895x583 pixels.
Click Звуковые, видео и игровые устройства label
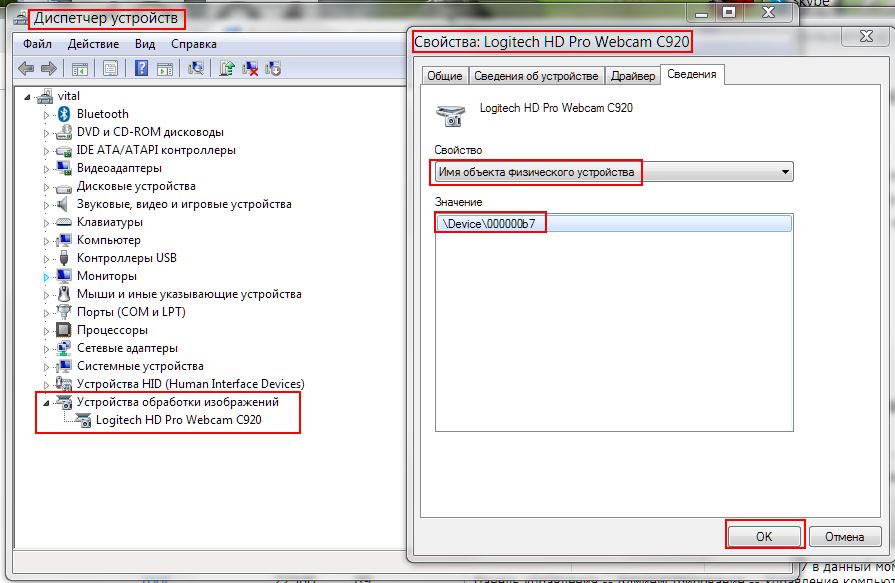click(184, 204)
